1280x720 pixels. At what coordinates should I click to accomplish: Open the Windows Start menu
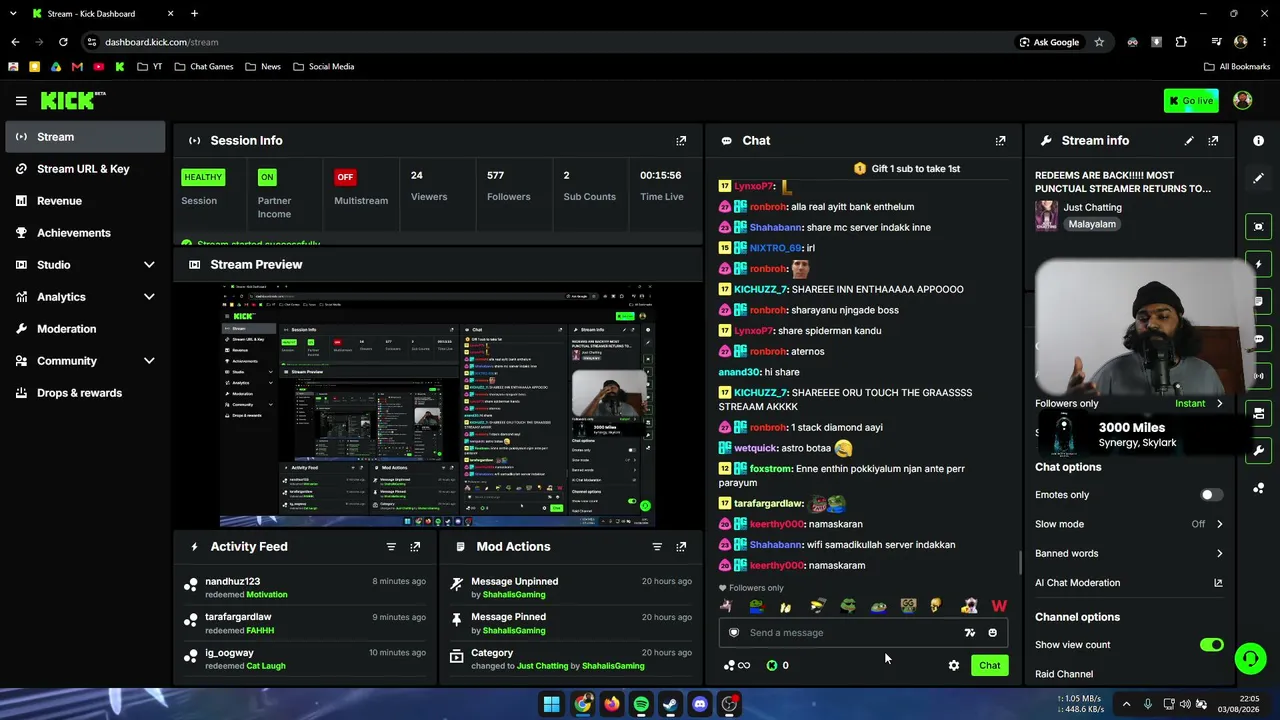tap(551, 704)
